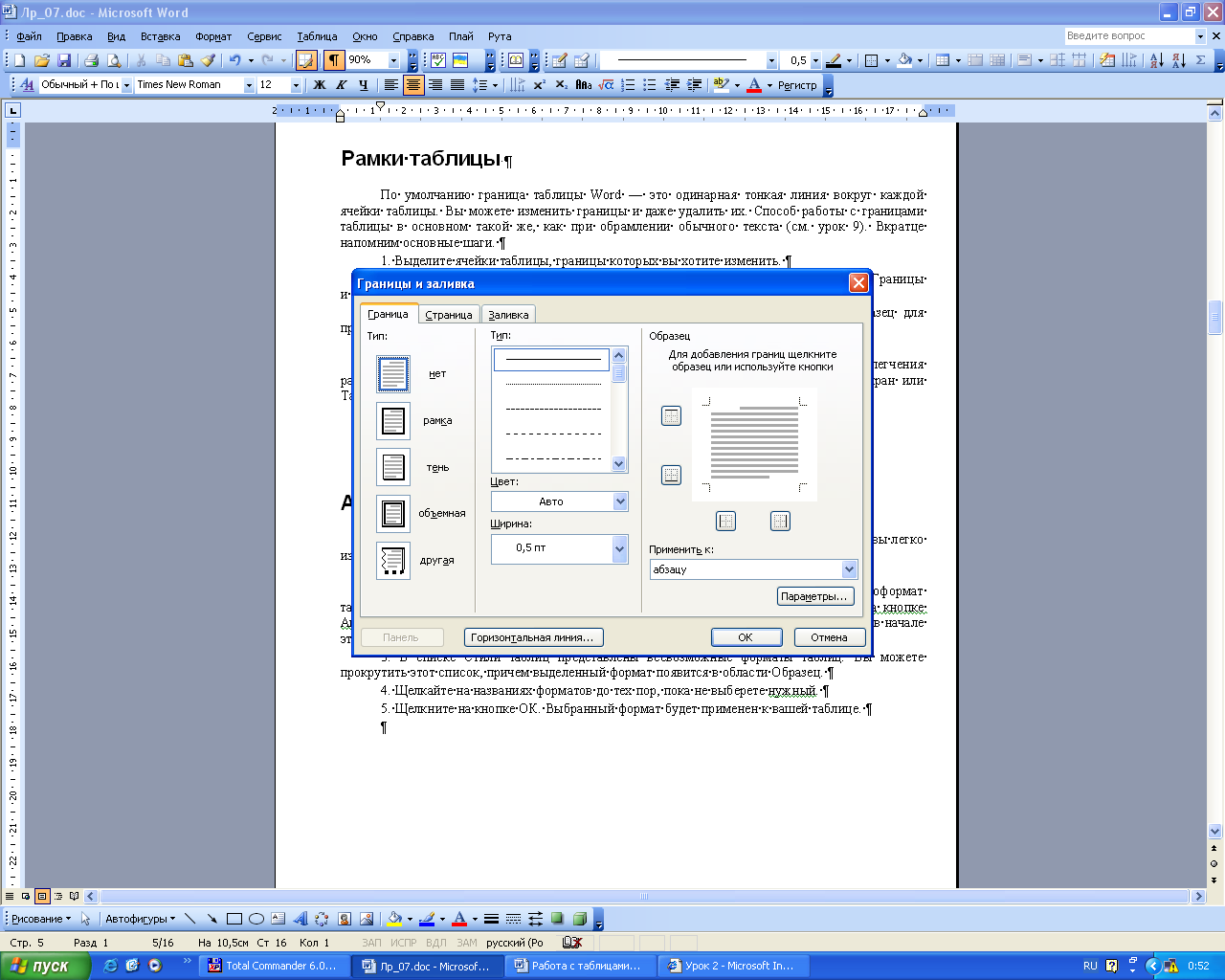Screen dimensions: 1225x980
Task: Open the Автофигуры menu
Action: pos(140,919)
